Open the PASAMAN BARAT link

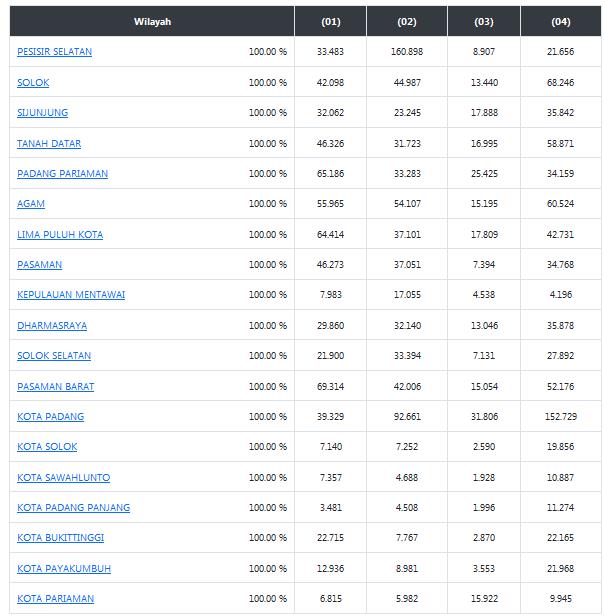56,387
